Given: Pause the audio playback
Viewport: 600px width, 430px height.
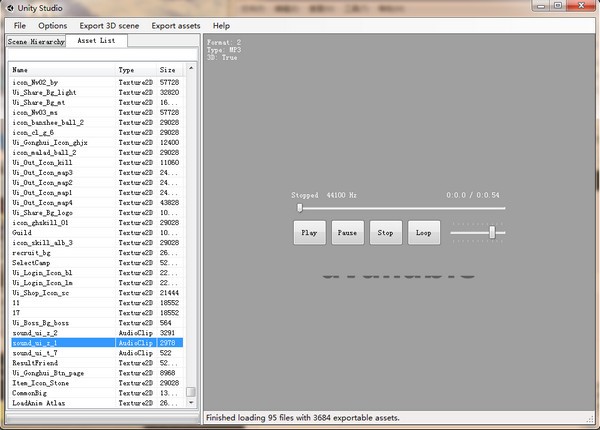Looking at the screenshot, I should [x=347, y=233].
